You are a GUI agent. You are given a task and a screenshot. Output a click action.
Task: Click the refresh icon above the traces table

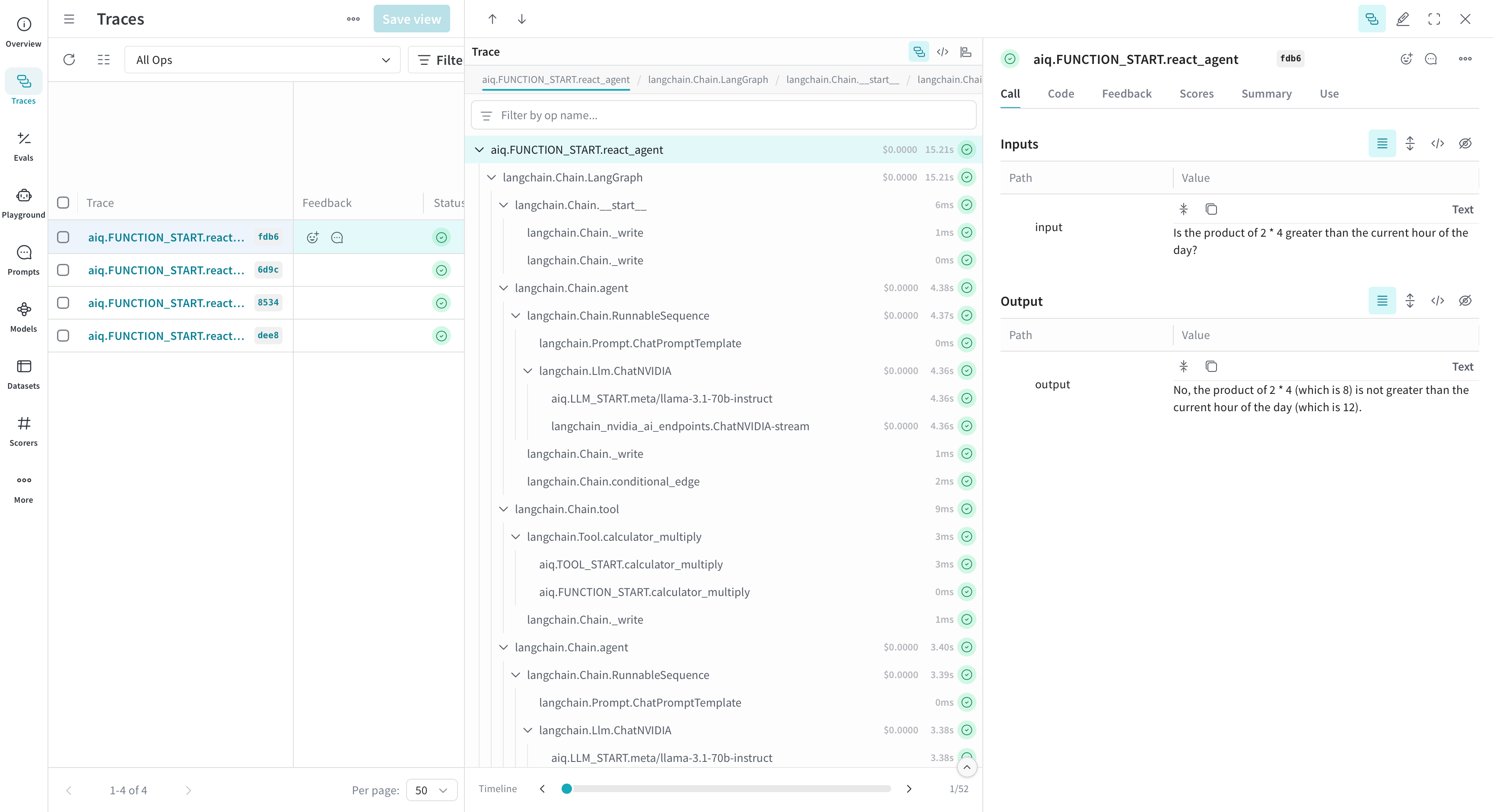point(69,60)
